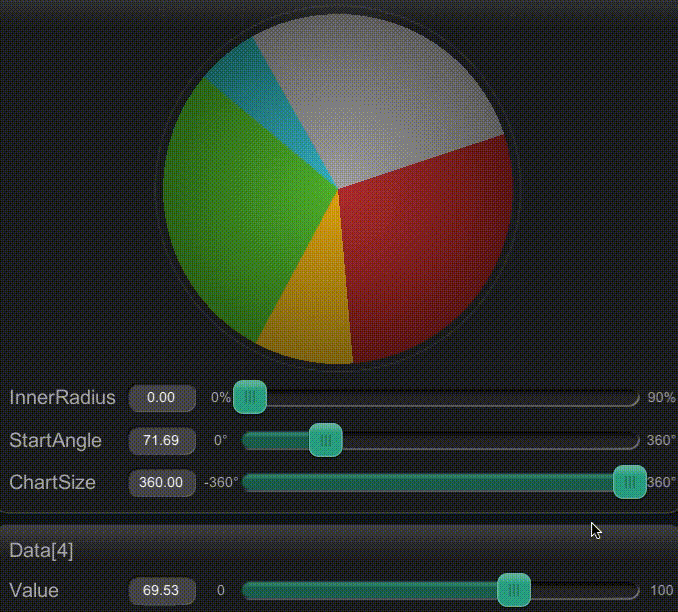Click the 0 minimum label of Value

coord(221,590)
